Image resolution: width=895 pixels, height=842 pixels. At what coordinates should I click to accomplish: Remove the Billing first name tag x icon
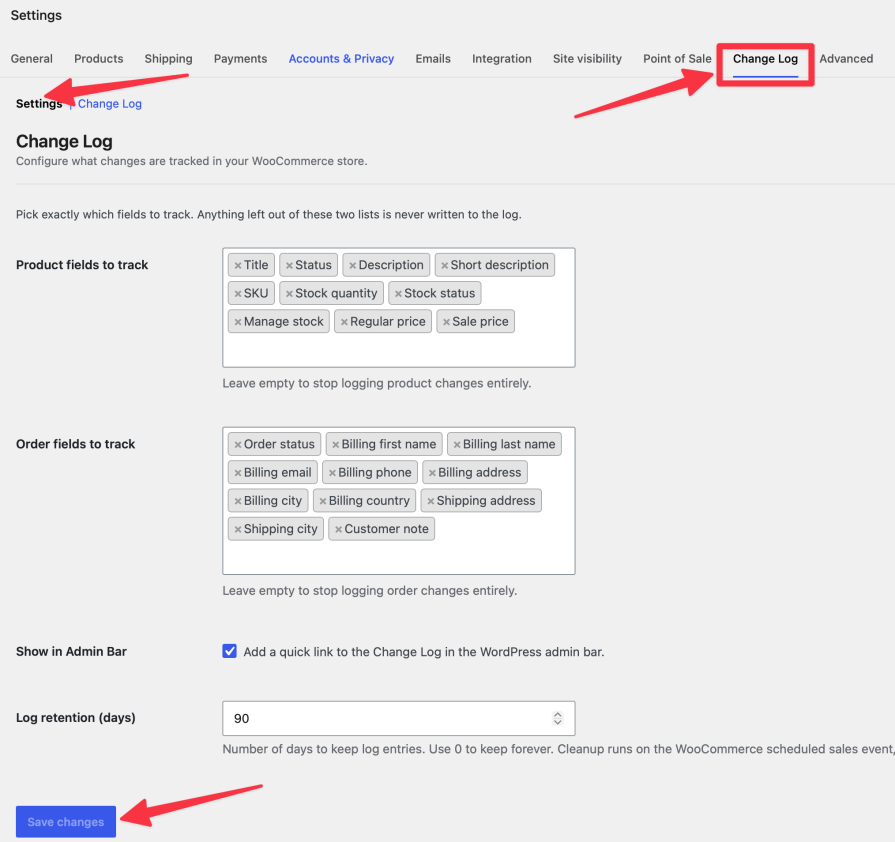pos(336,445)
